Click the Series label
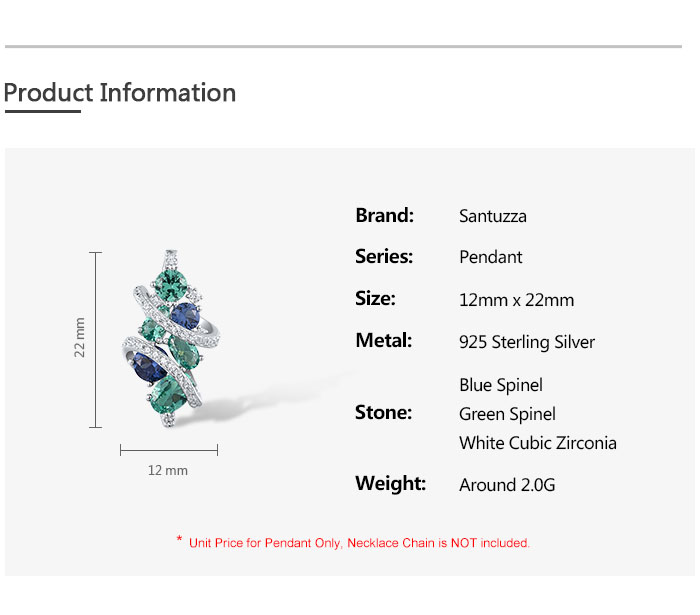 (x=384, y=257)
